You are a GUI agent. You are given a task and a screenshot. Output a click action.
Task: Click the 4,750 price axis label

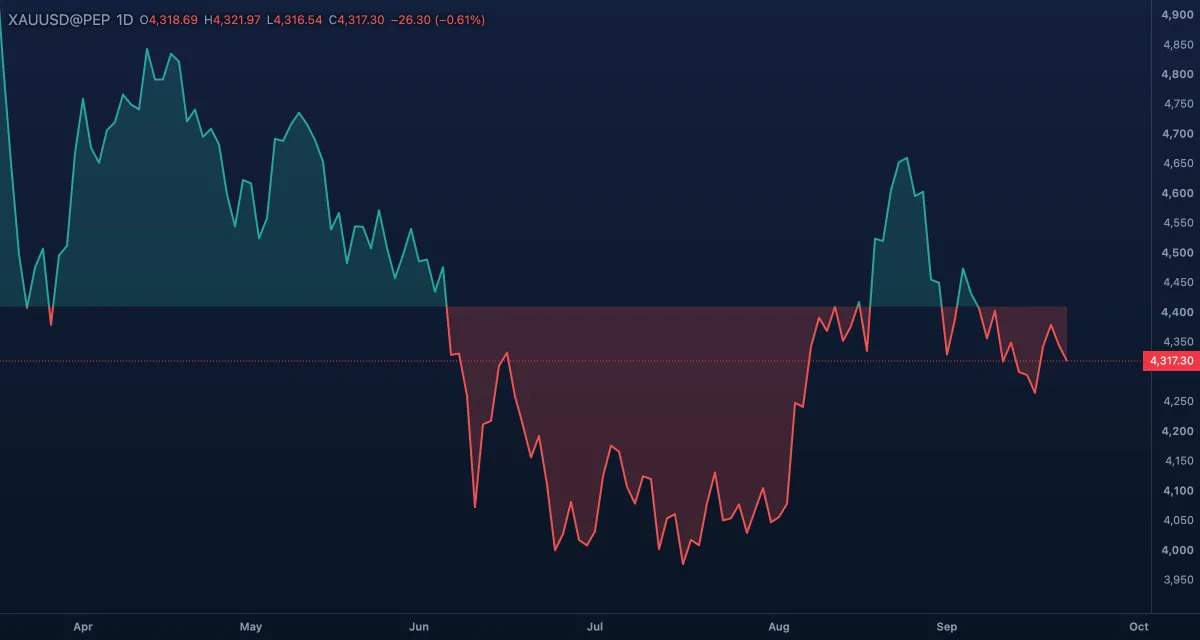(x=1177, y=104)
